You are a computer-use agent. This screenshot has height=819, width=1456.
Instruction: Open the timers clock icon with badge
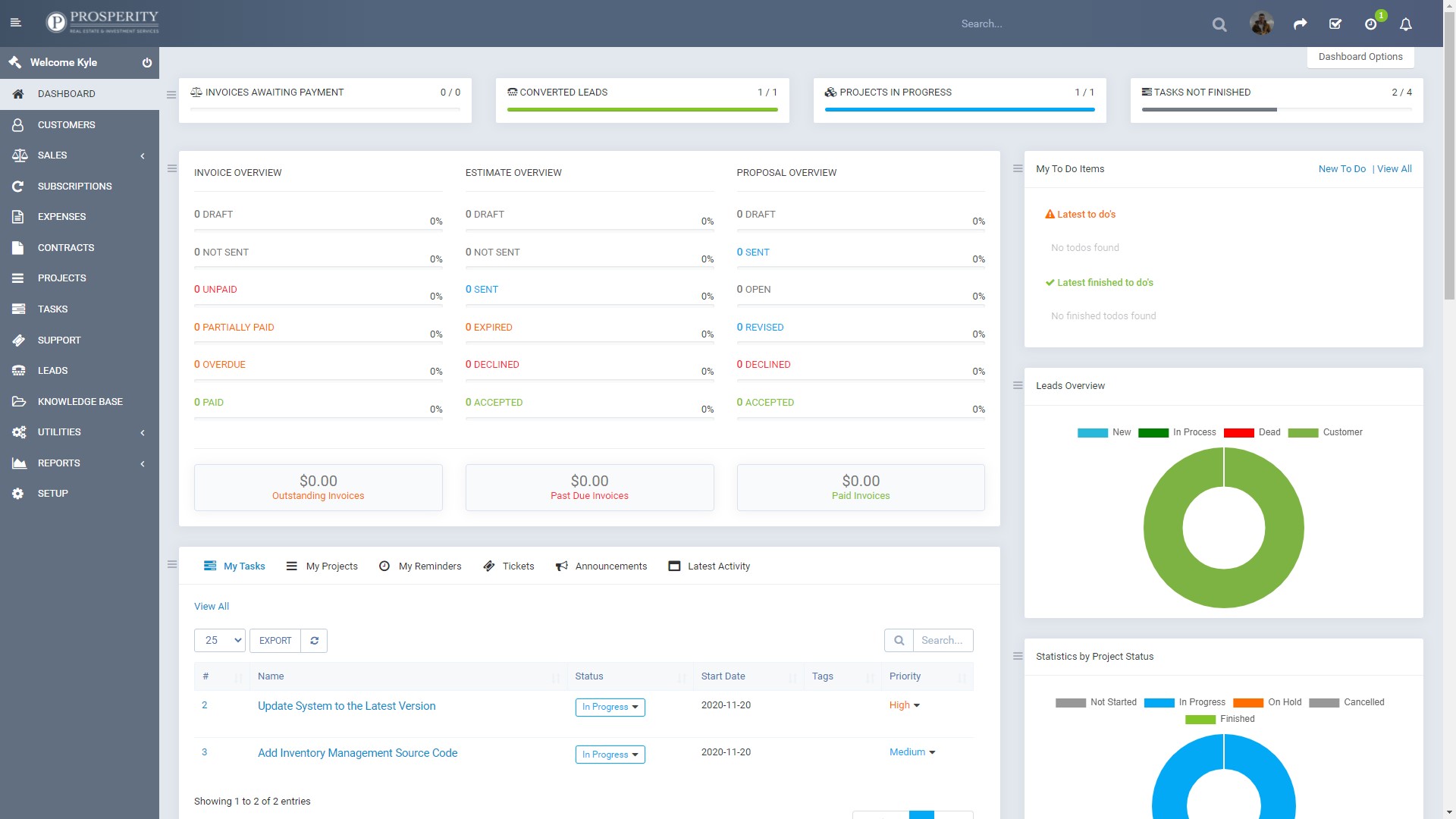(1370, 24)
